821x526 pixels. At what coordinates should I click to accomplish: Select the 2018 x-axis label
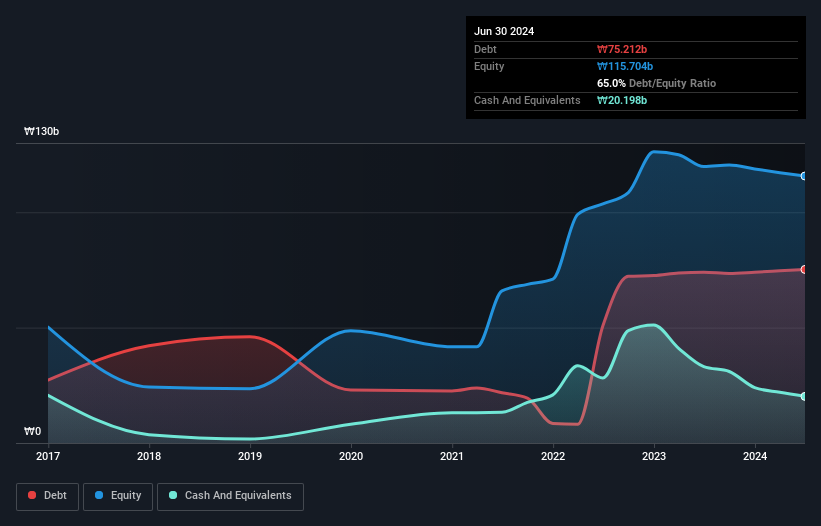(149, 456)
